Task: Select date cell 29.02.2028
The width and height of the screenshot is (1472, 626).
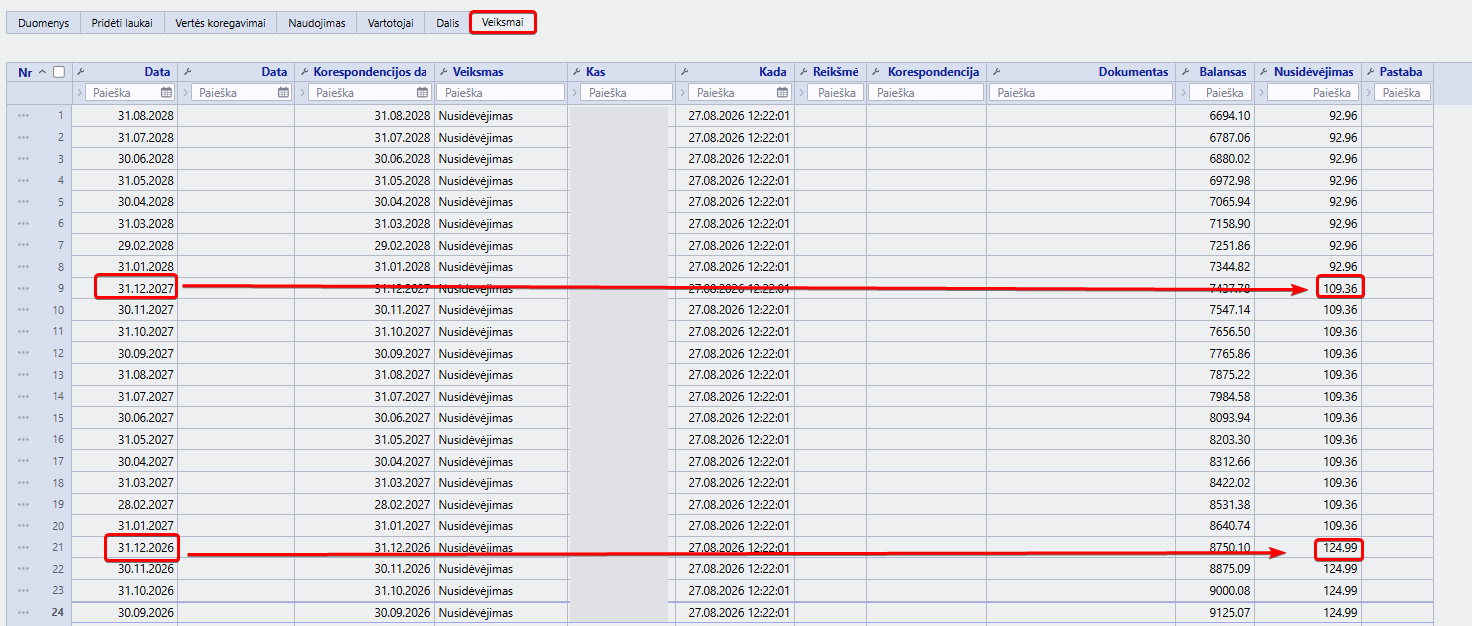Action: 146,245
